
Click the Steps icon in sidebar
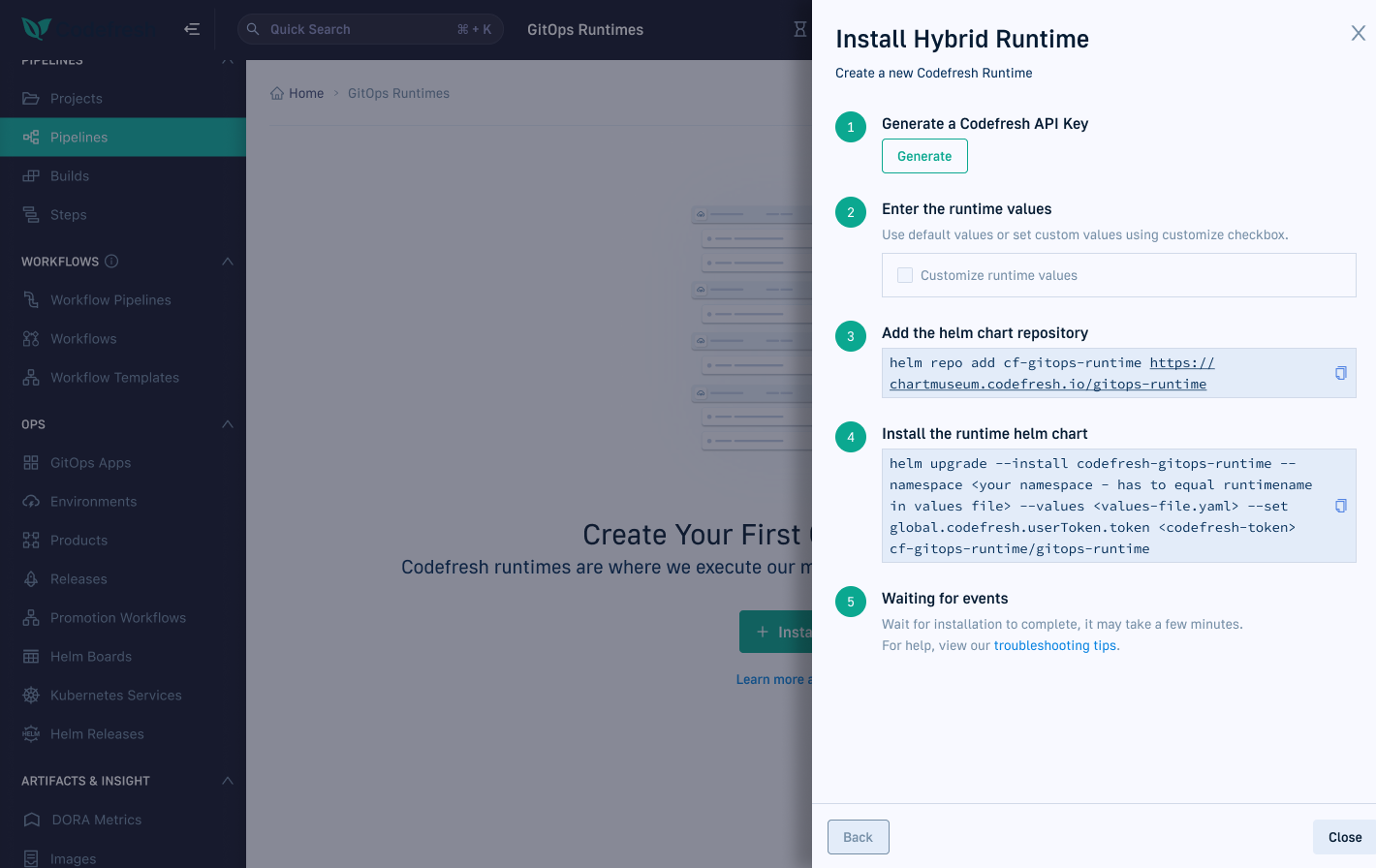[x=31, y=215]
